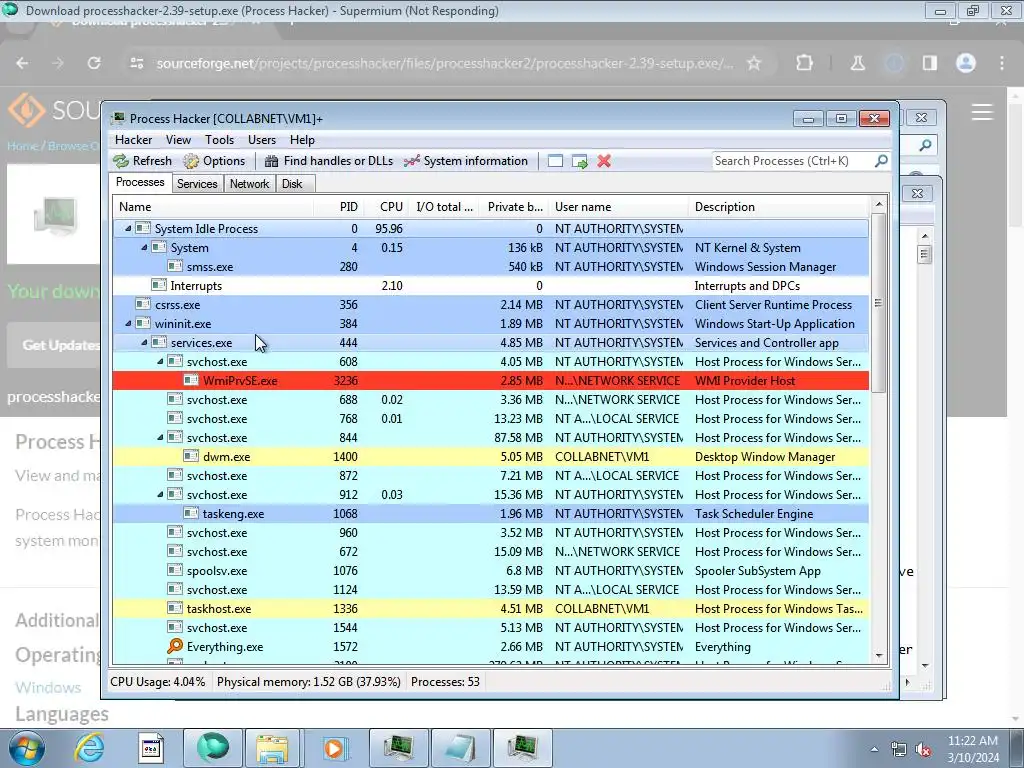The height and width of the screenshot is (768, 1024).
Task: Open File Explorer from the taskbar
Action: (x=272, y=748)
